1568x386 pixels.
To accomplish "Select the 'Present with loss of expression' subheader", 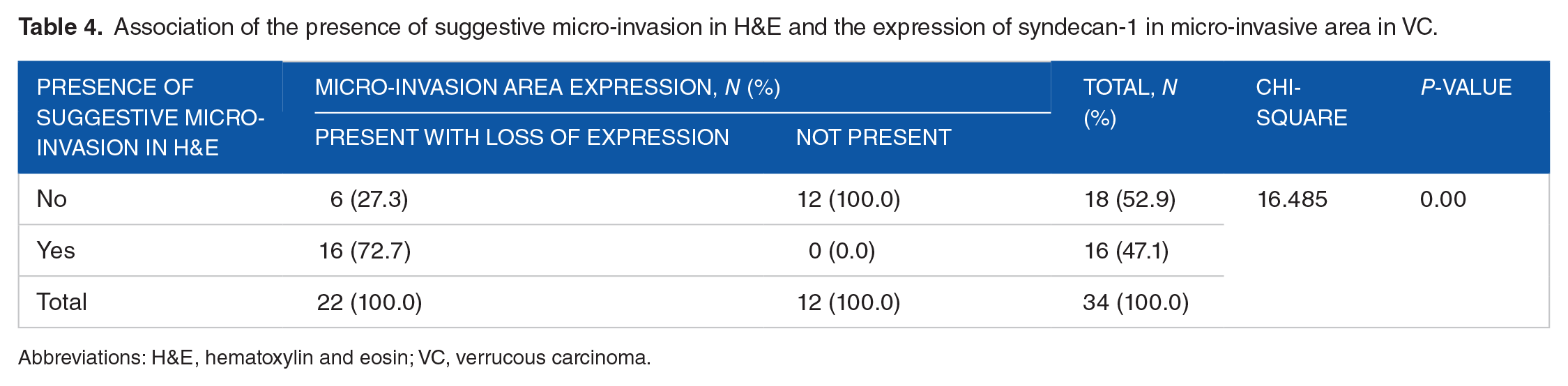I will [522, 137].
